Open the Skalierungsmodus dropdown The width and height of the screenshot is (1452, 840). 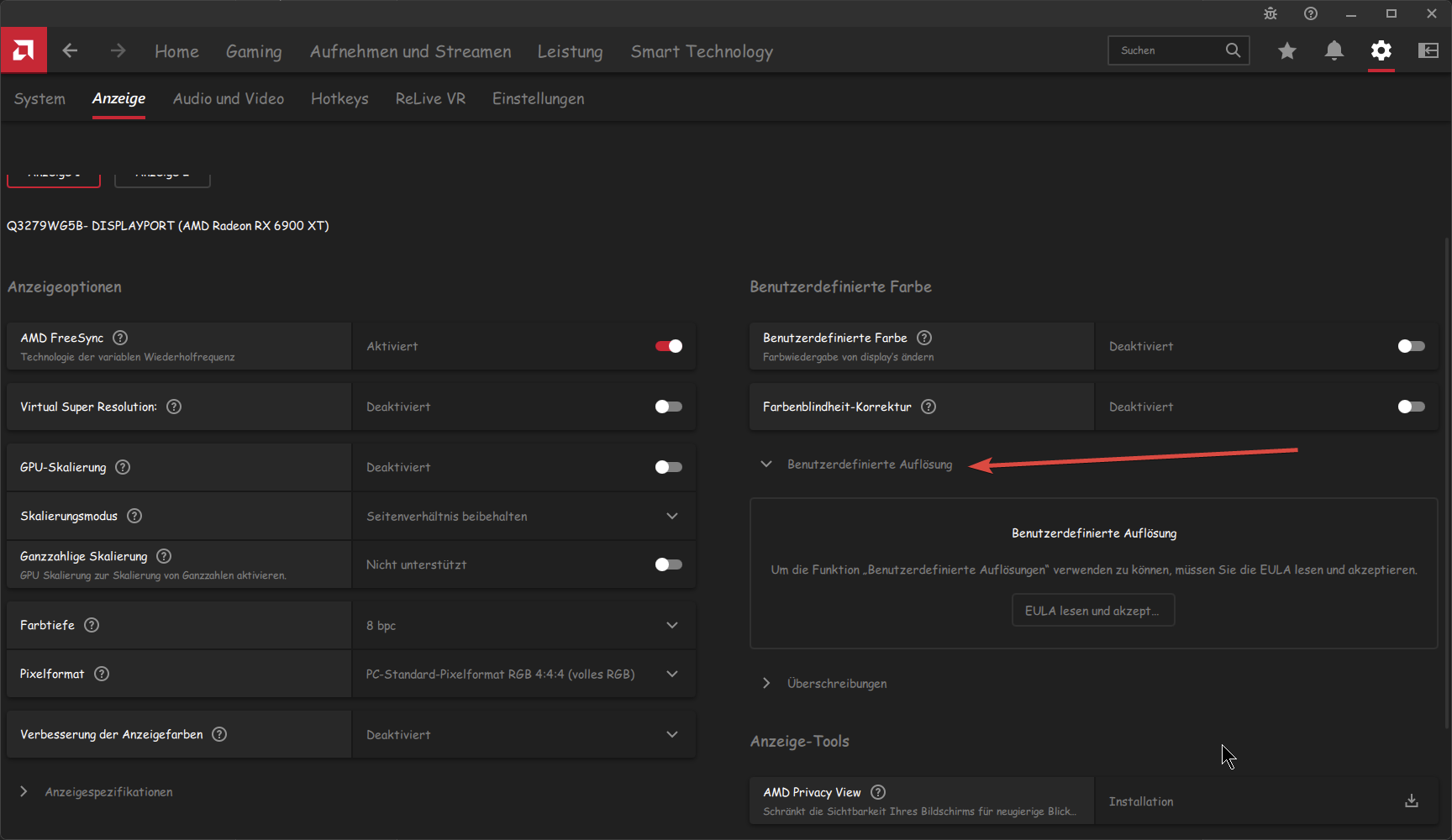[x=523, y=516]
